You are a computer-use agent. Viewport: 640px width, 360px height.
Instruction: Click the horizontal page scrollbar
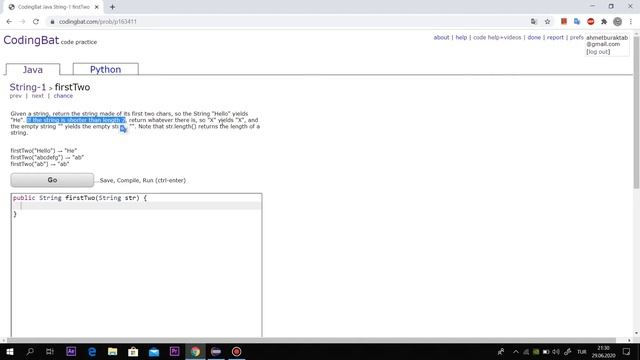tap(311, 340)
